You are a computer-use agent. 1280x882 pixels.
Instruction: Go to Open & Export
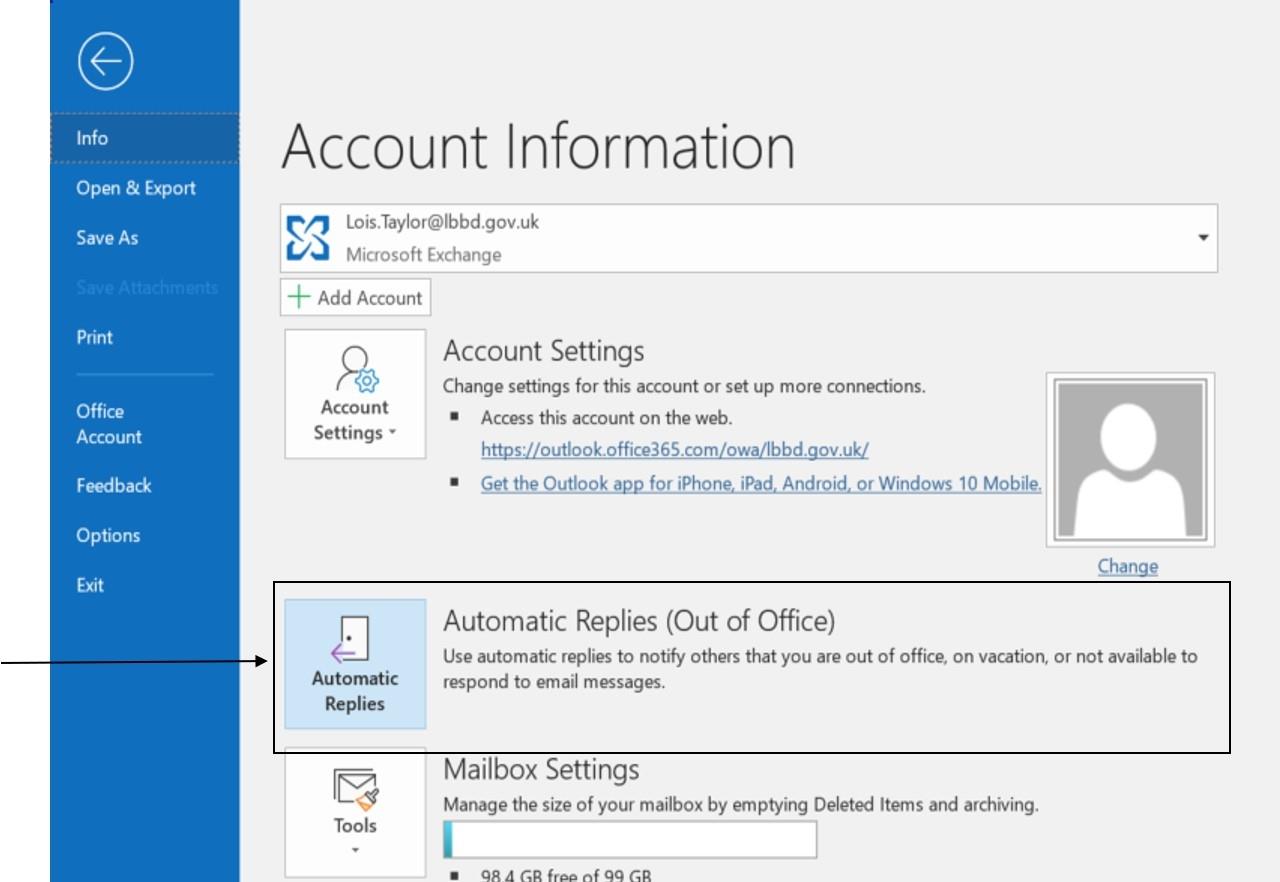tap(136, 188)
